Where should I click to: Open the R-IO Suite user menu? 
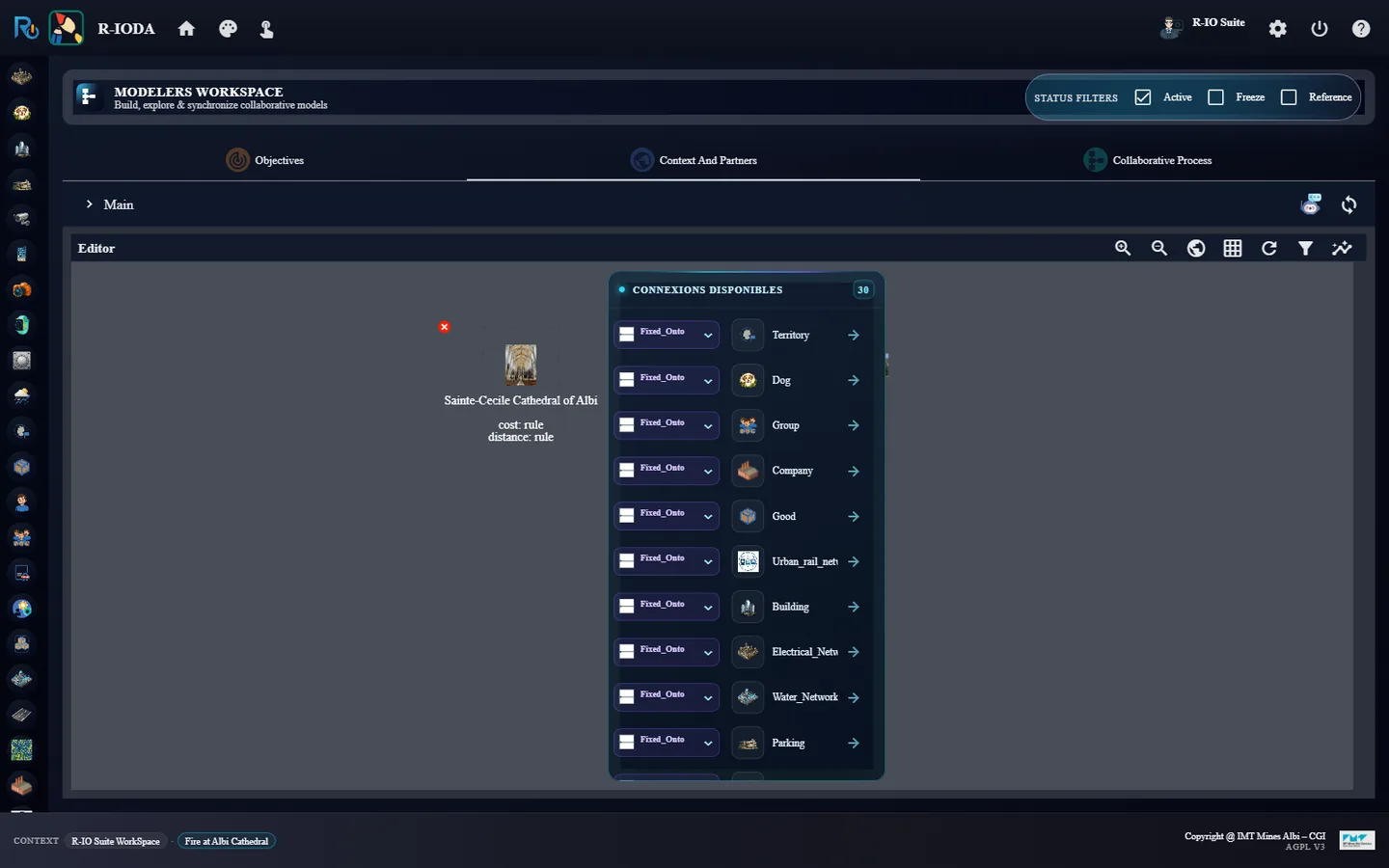point(1203,25)
